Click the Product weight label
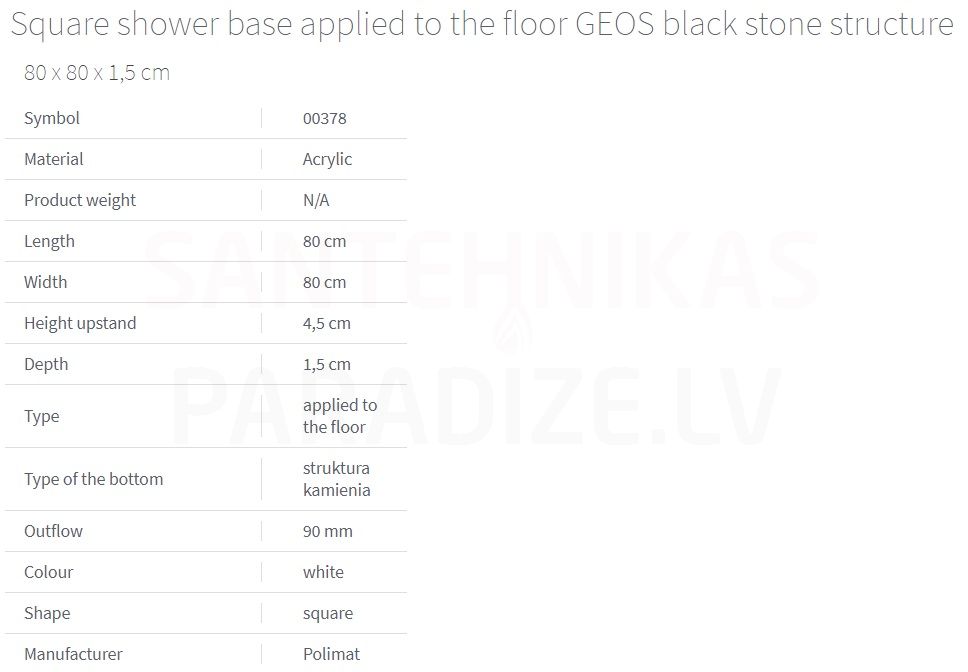 (x=80, y=201)
